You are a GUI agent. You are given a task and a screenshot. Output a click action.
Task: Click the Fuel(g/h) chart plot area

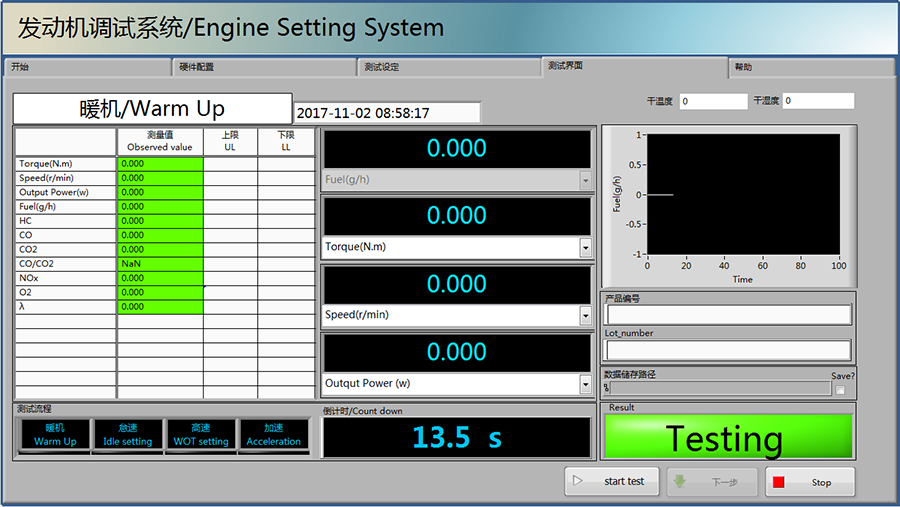[742, 194]
